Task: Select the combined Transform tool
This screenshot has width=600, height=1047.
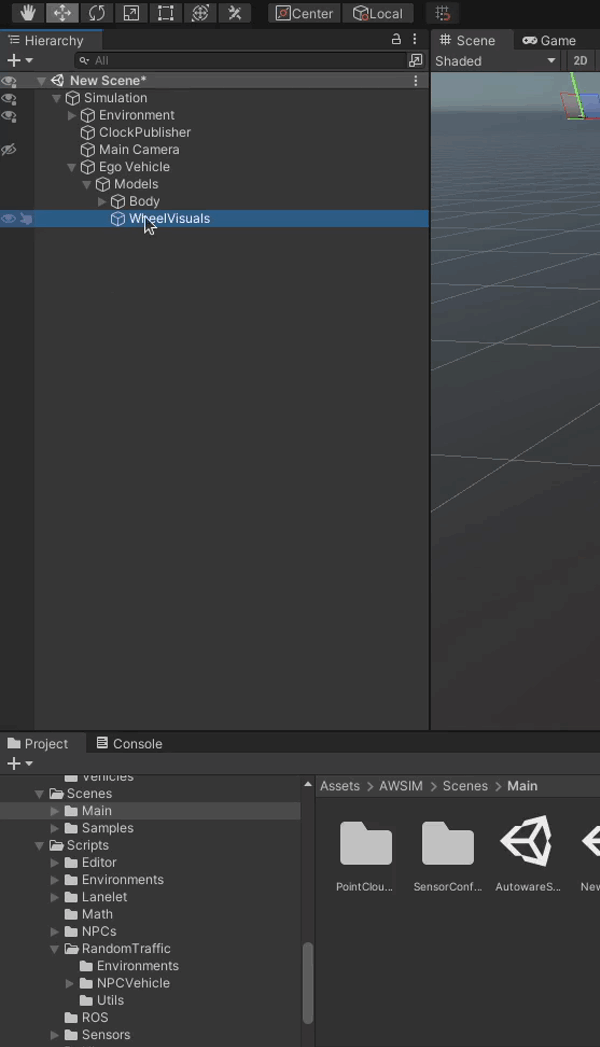Action: coord(200,13)
